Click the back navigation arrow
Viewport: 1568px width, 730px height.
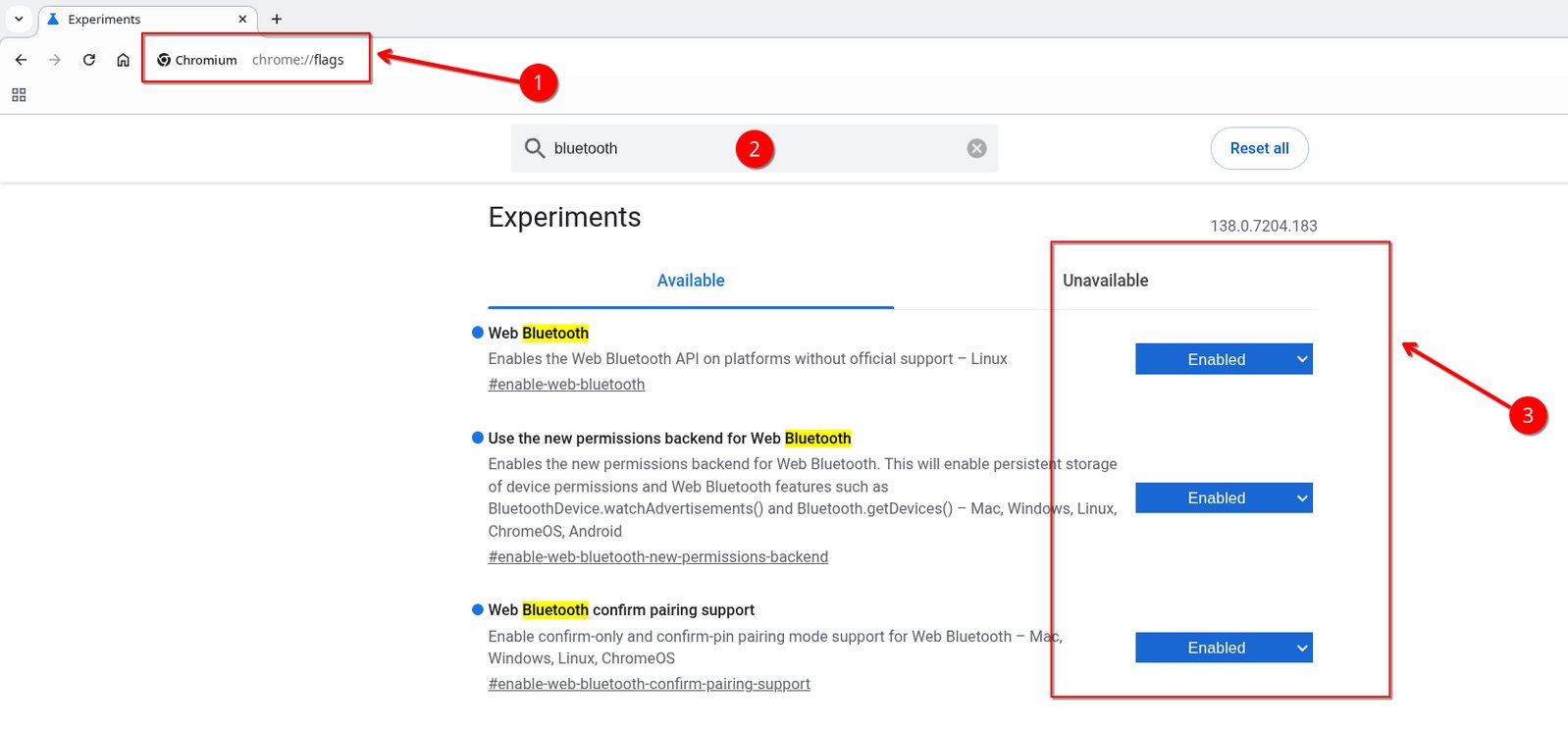tap(21, 60)
